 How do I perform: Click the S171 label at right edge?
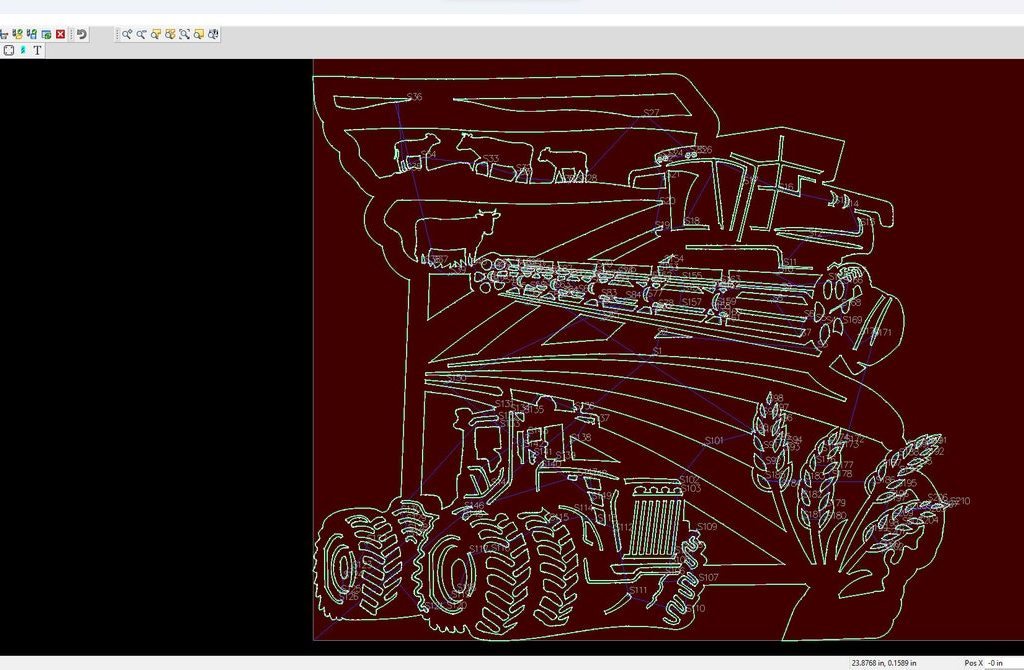881,333
